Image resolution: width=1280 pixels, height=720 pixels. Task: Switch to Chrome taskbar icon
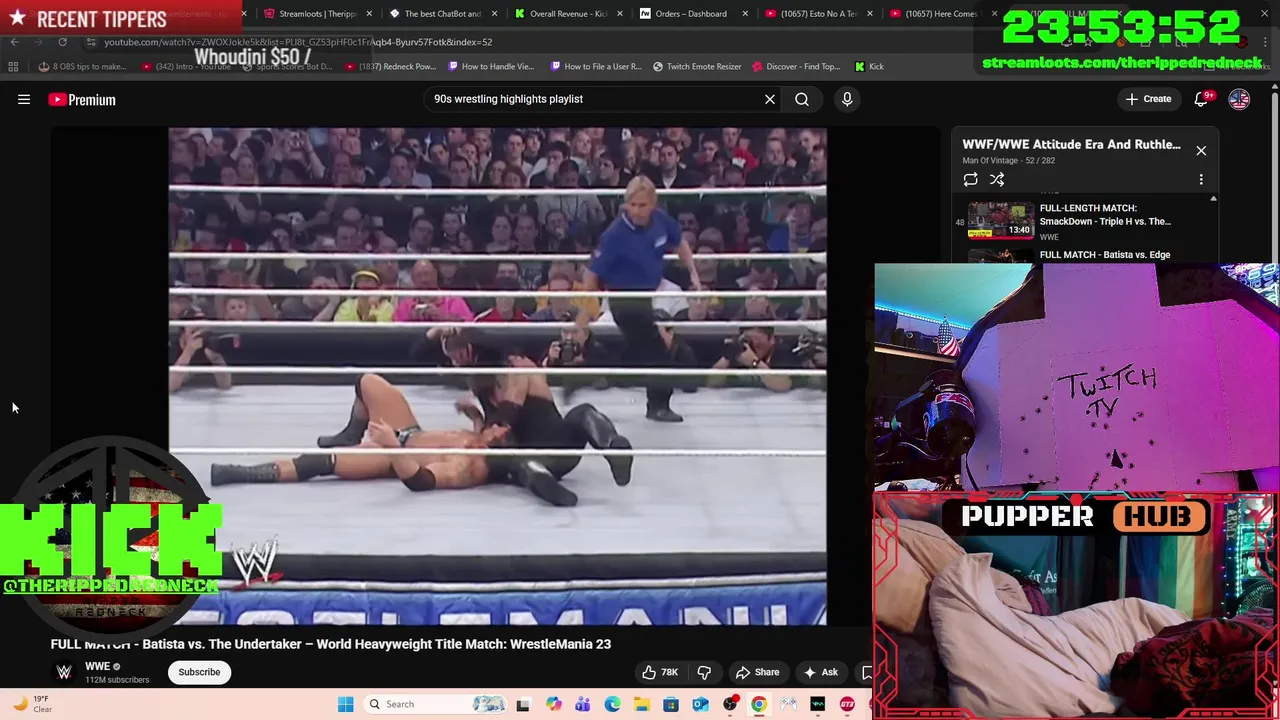(759, 704)
